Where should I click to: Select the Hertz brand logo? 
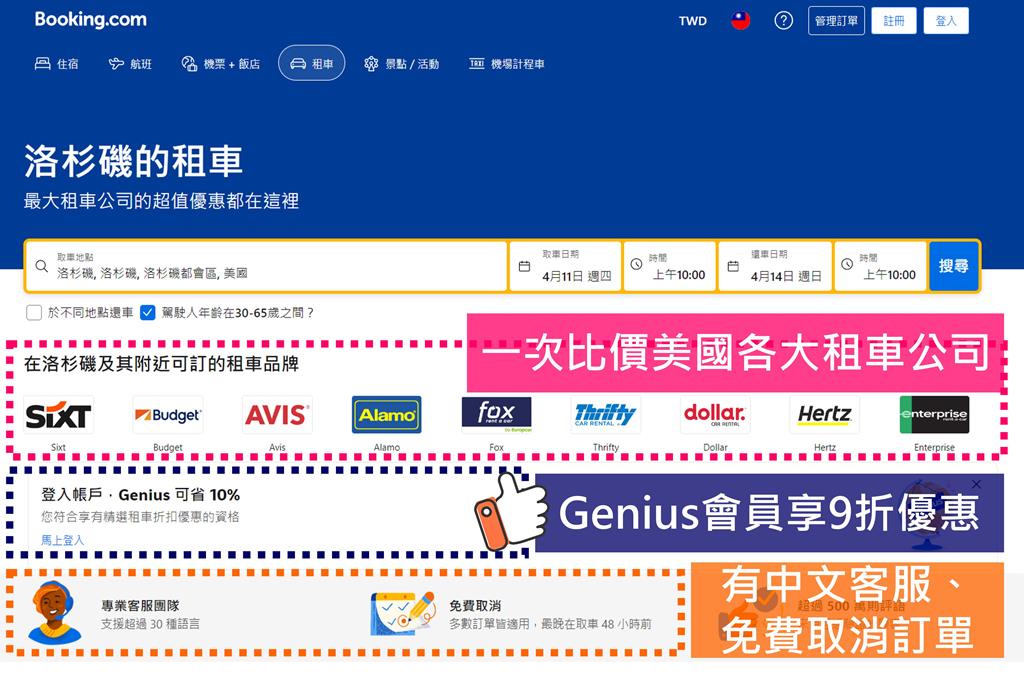825,415
